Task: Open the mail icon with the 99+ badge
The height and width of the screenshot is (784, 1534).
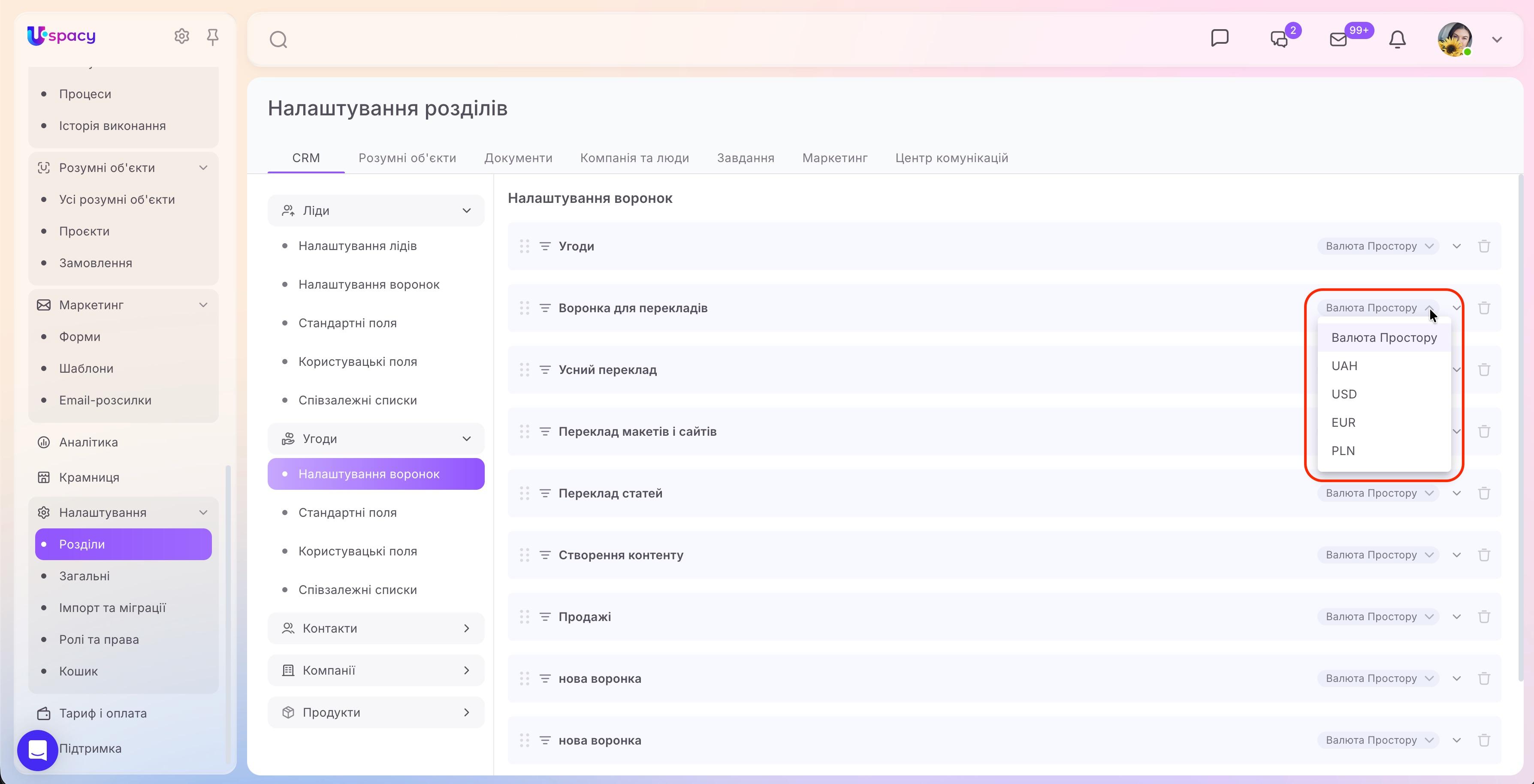Action: [1338, 39]
